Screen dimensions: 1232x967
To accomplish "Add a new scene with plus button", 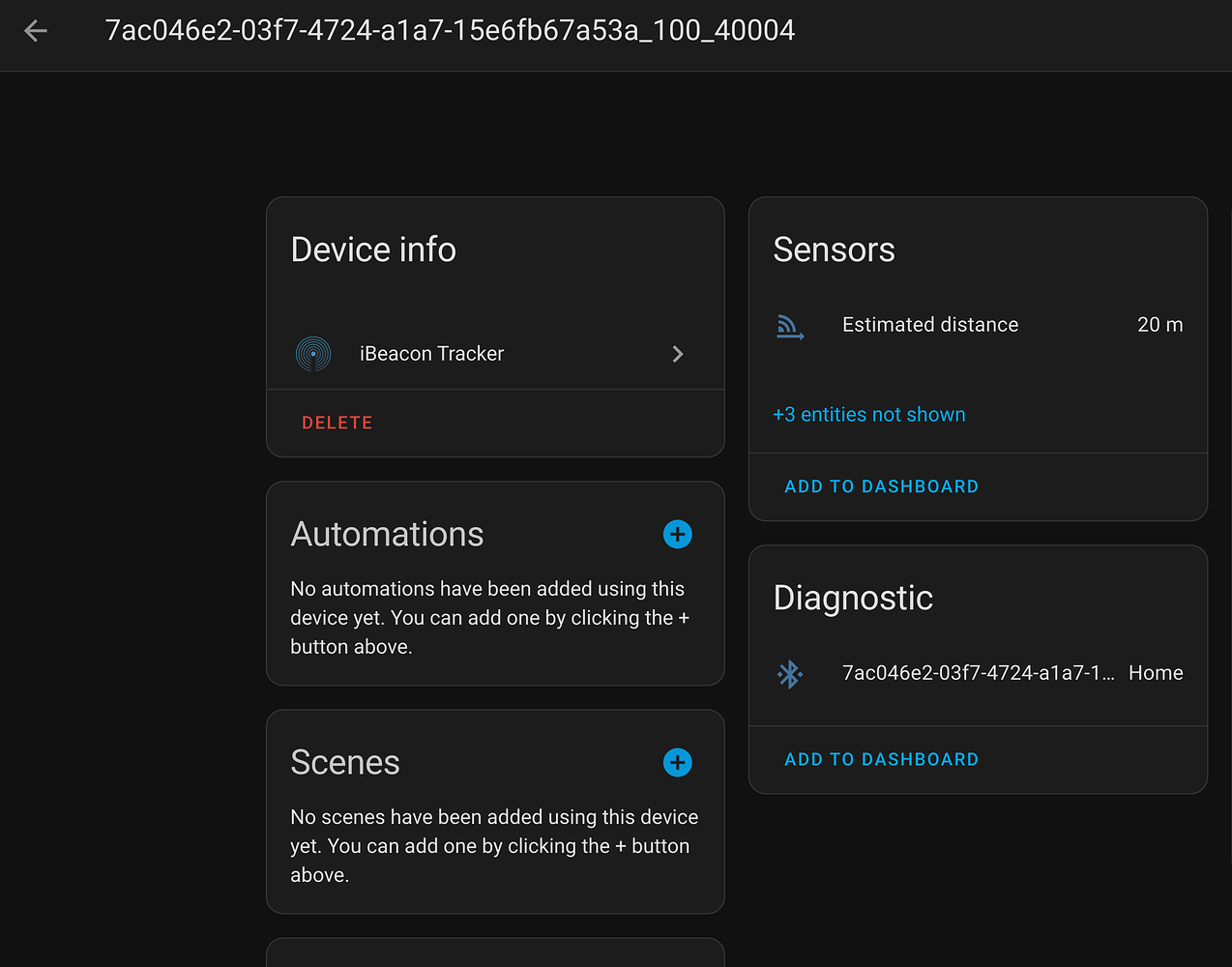I will pyautogui.click(x=677, y=762).
